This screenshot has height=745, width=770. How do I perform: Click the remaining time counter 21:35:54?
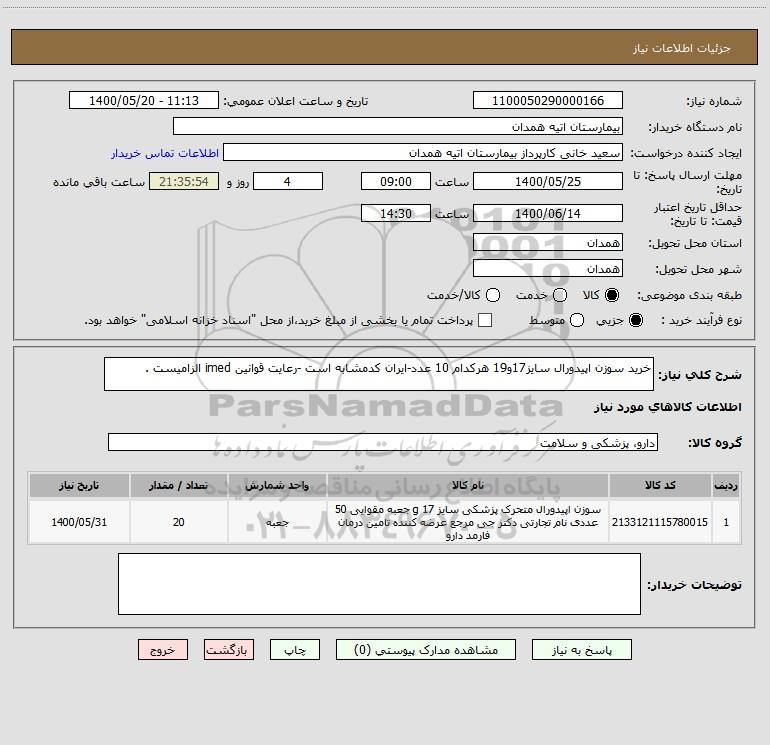click(184, 181)
